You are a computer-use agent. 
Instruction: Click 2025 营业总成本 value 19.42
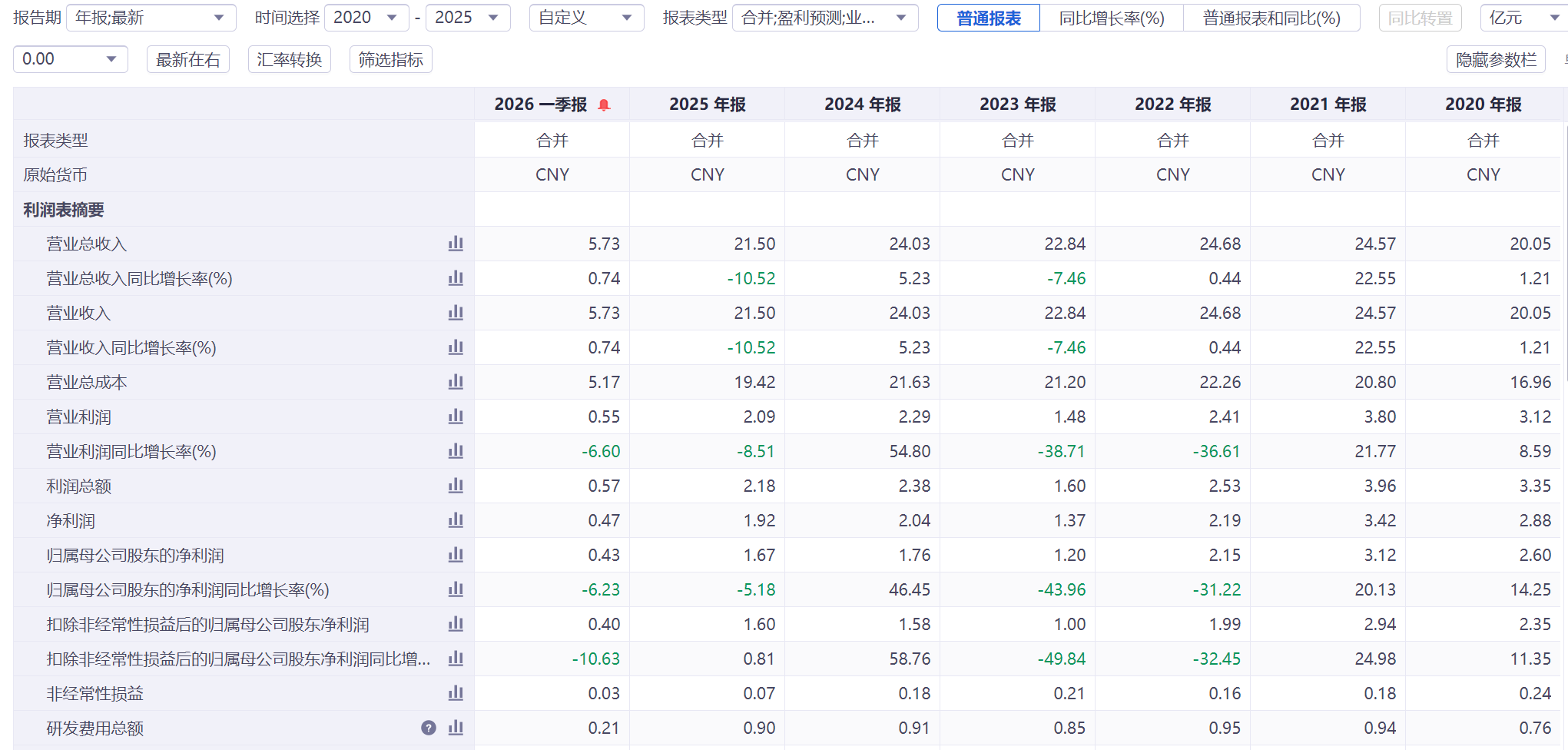click(754, 382)
